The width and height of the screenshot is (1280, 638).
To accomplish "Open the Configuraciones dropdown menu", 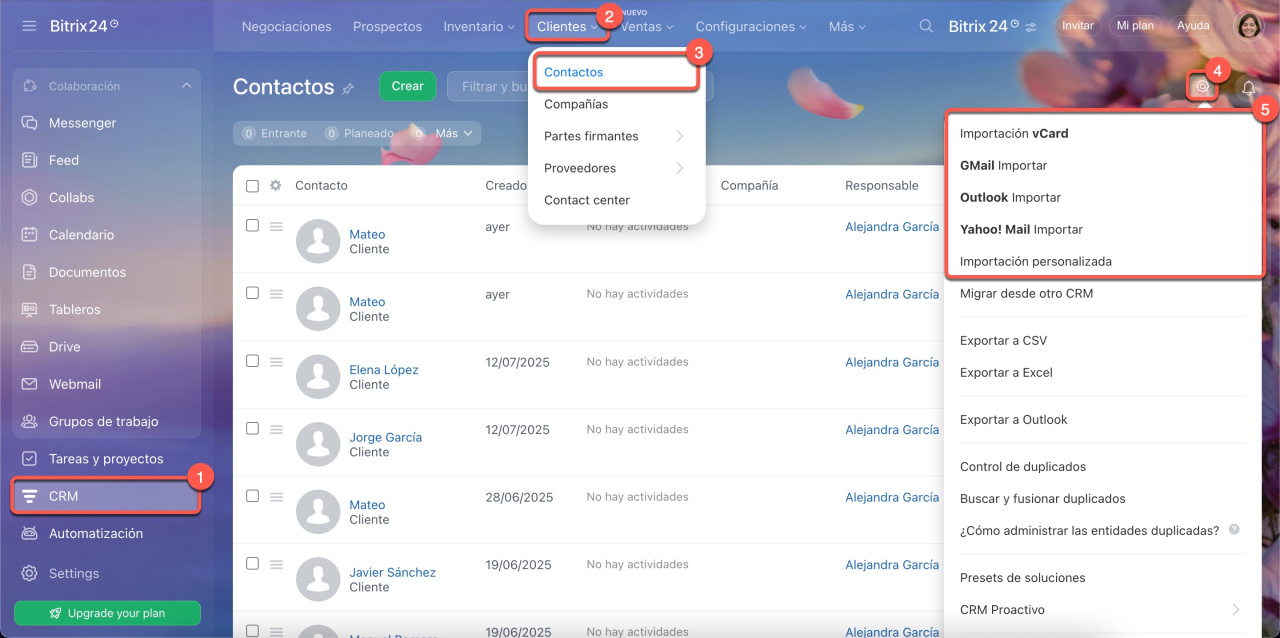I will (751, 26).
